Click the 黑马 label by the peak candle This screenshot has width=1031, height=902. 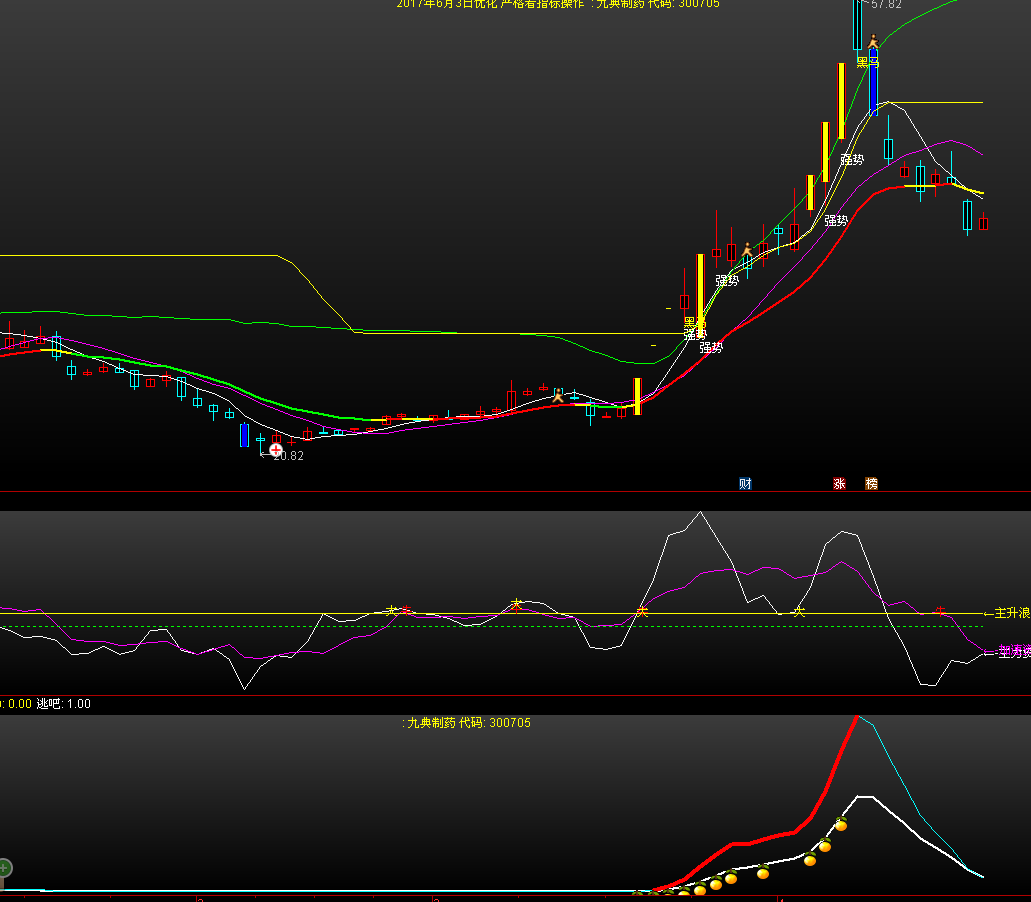pos(867,62)
